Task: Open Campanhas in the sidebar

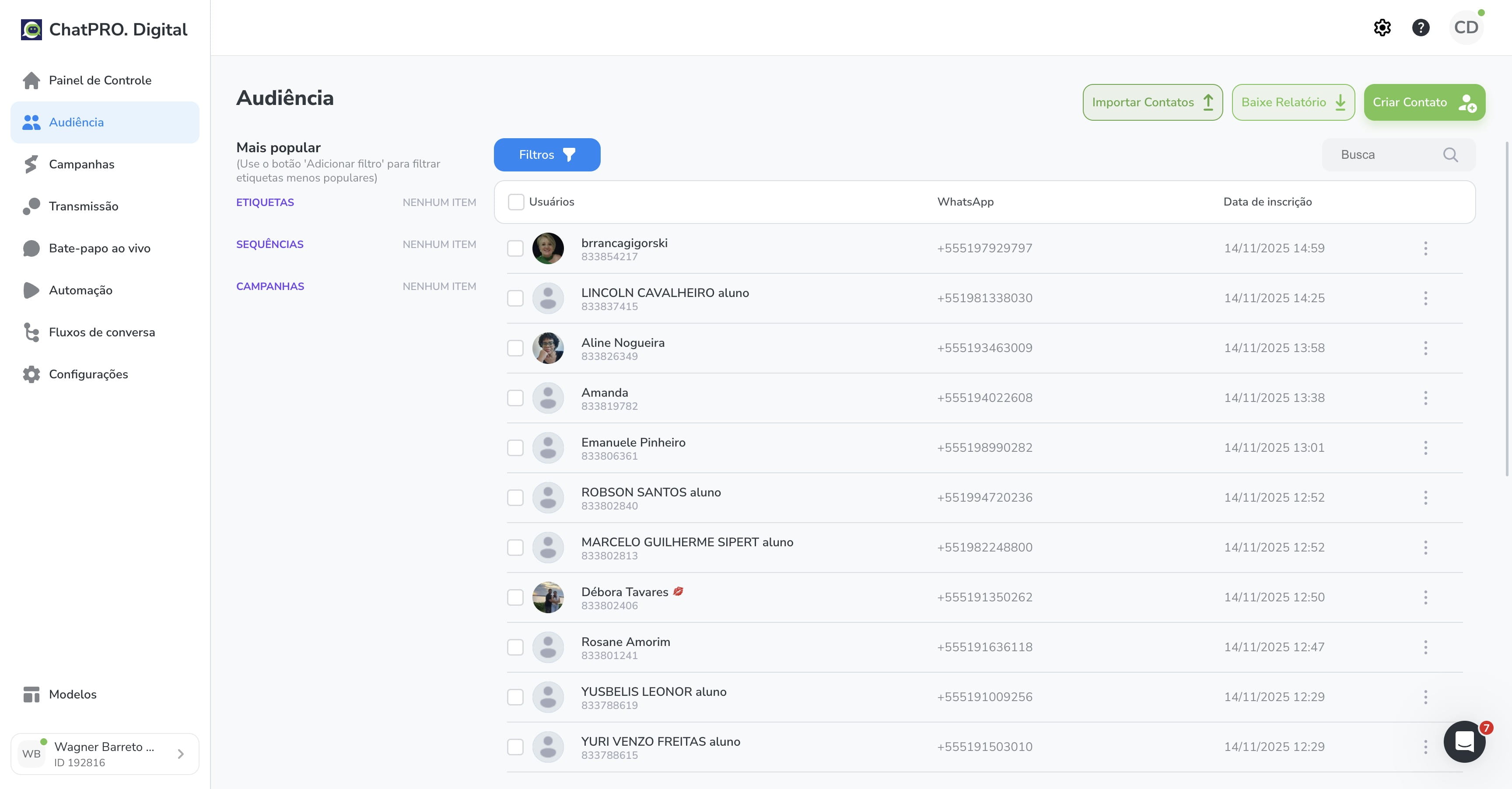Action: click(x=105, y=164)
